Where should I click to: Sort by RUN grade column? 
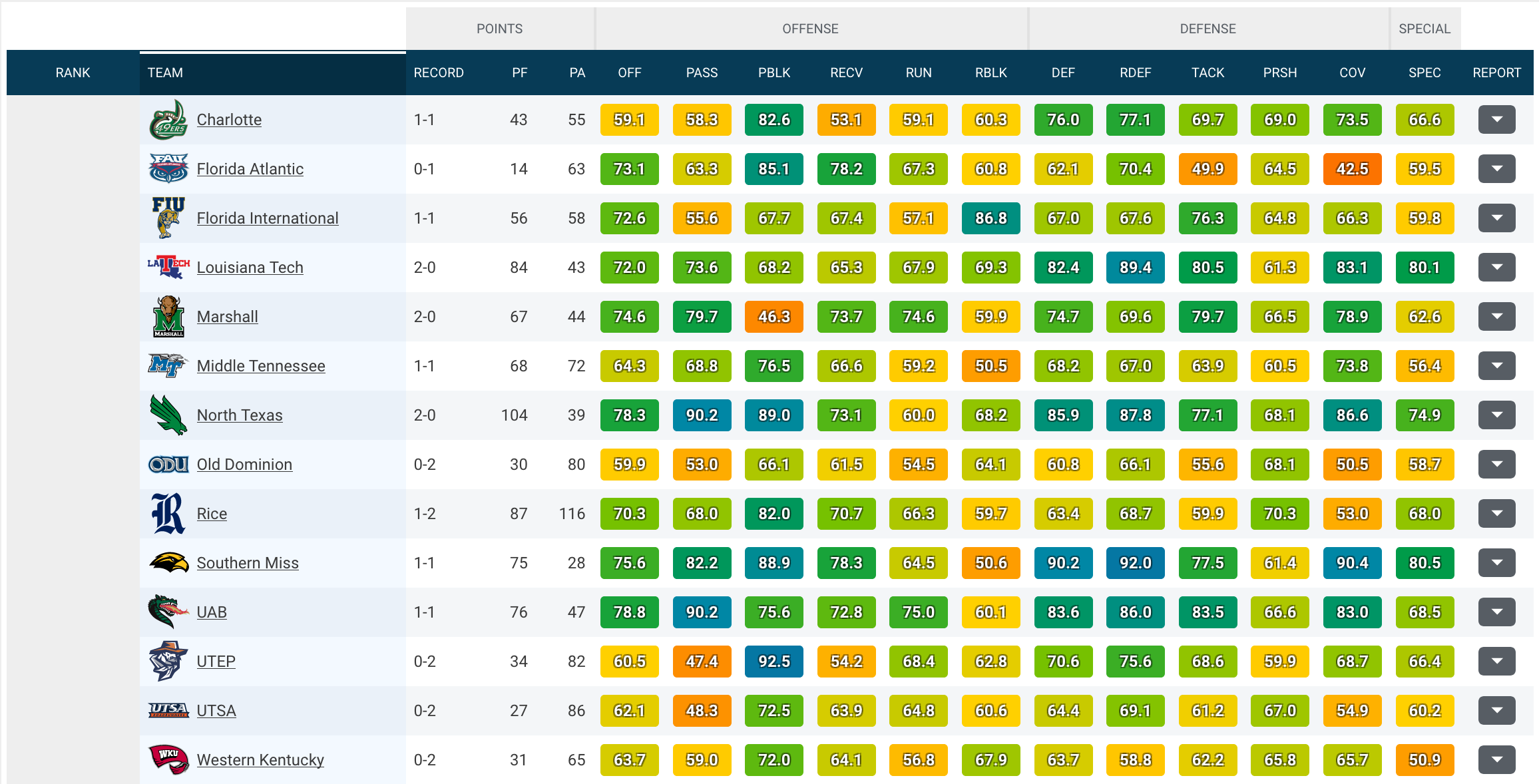coord(919,73)
